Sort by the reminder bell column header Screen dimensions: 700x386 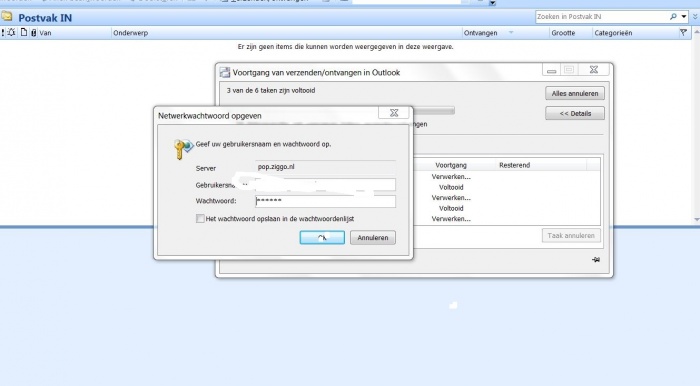pyautogui.click(x=11, y=33)
